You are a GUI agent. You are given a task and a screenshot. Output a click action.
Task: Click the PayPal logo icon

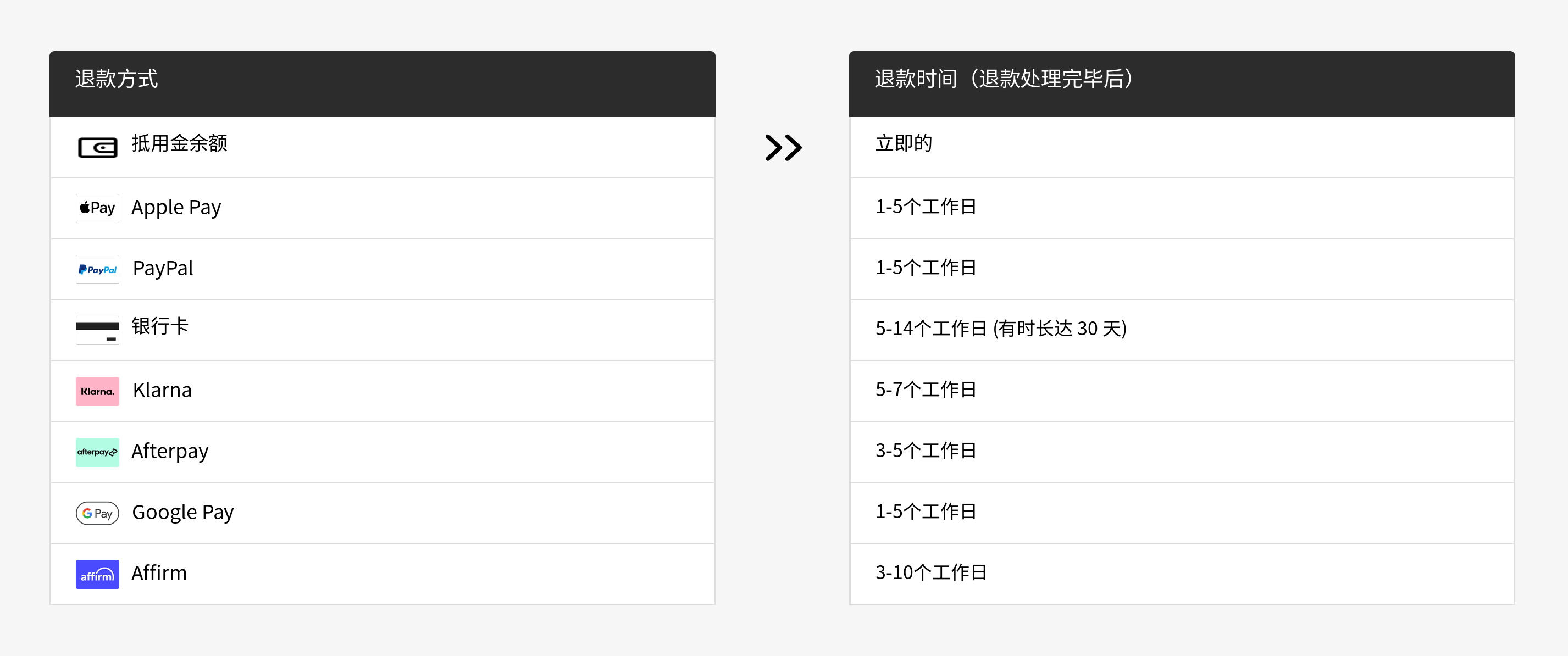pyautogui.click(x=97, y=270)
